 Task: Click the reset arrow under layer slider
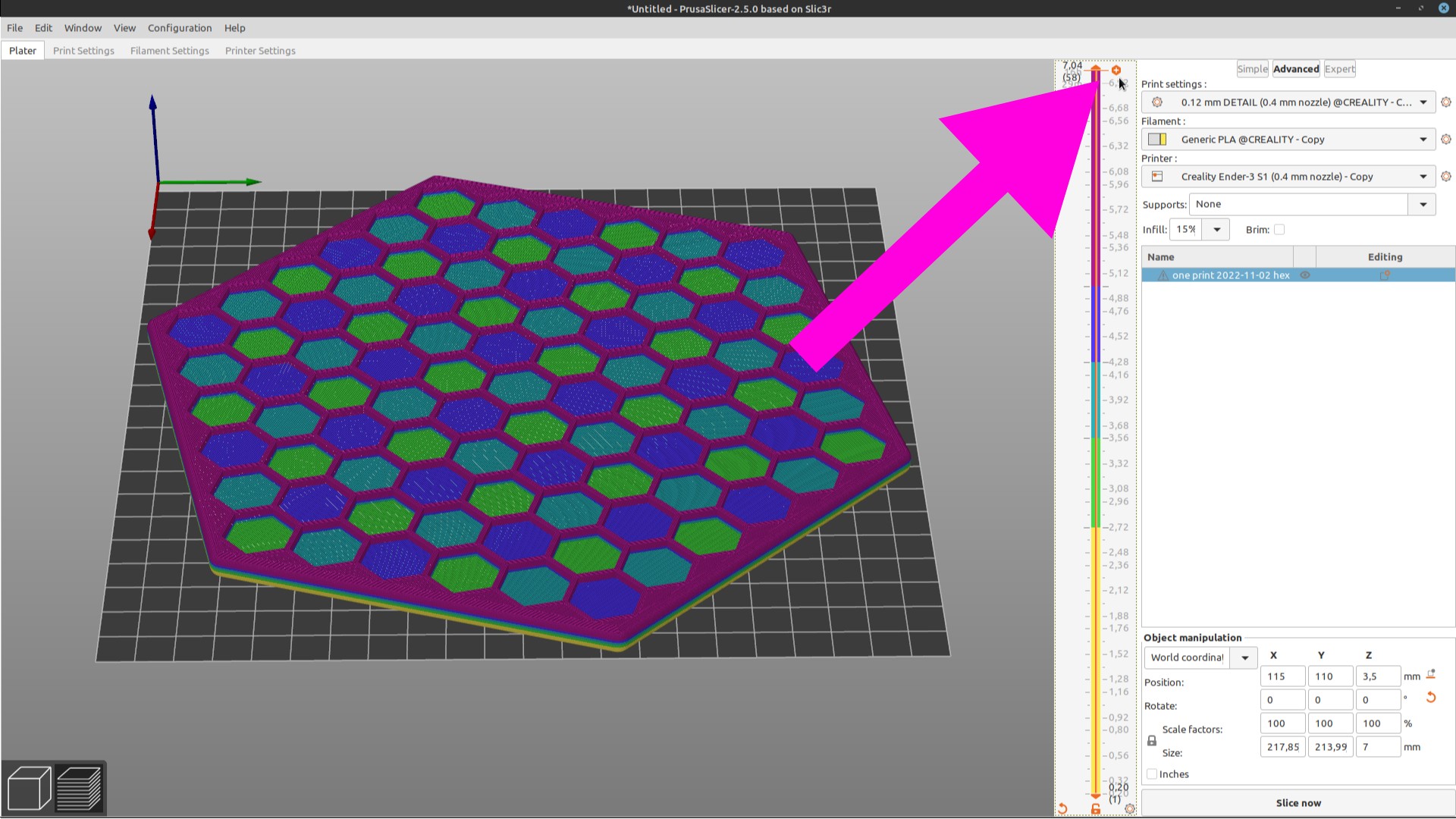[x=1062, y=808]
